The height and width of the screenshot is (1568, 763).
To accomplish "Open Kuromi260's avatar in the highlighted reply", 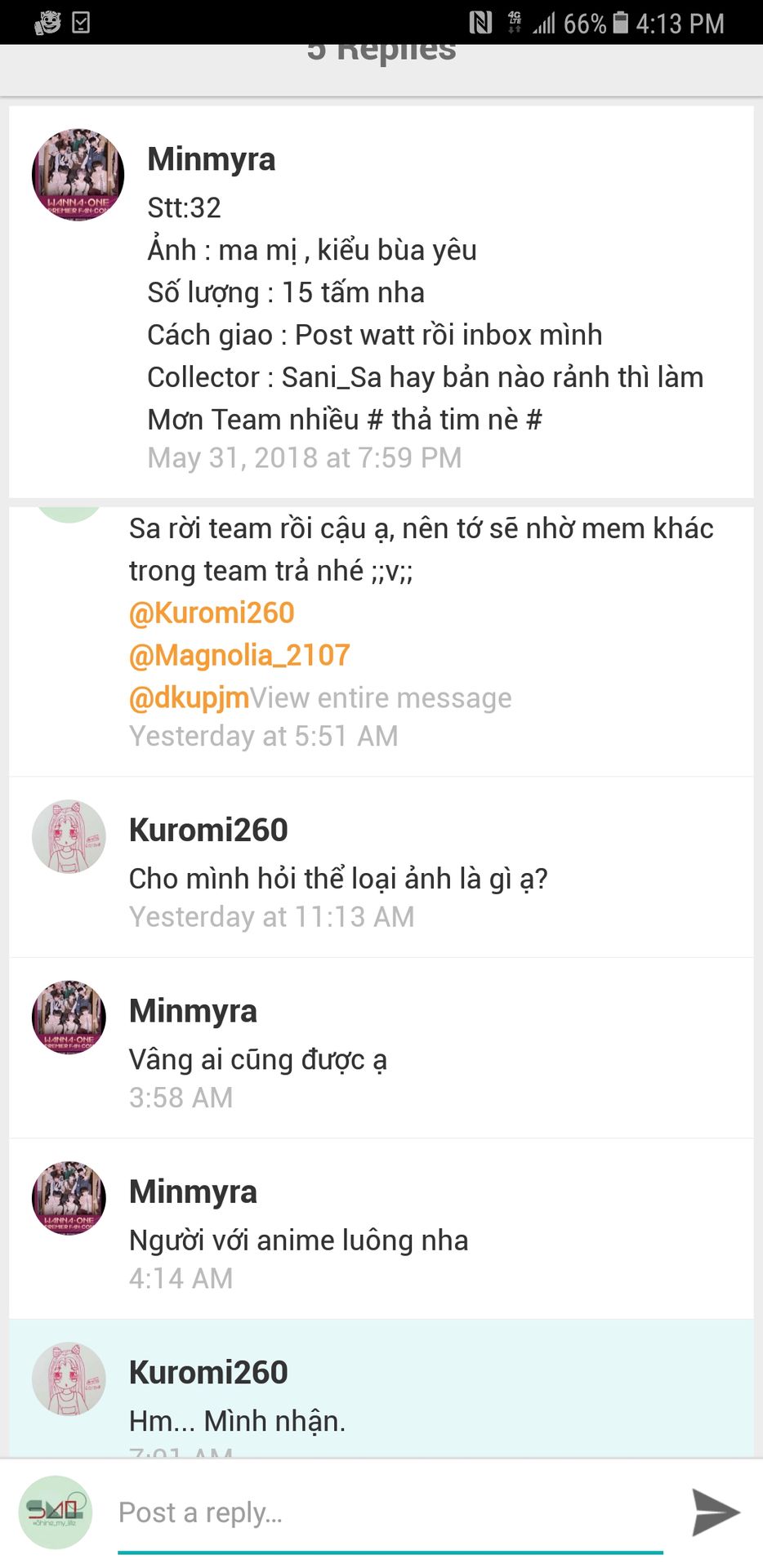I will 69,1379.
